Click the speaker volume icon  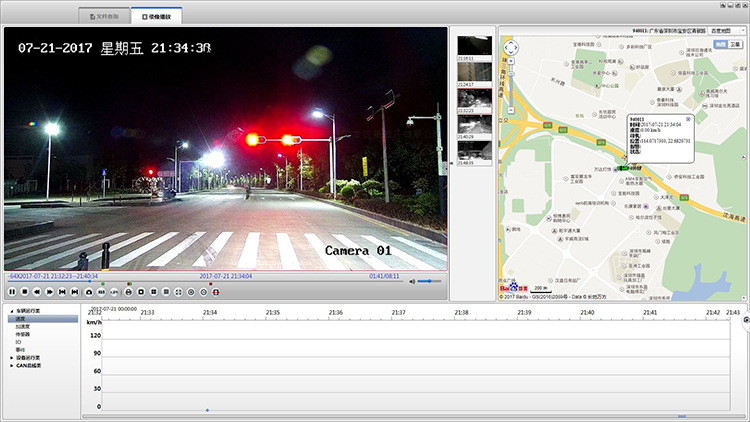(x=411, y=281)
